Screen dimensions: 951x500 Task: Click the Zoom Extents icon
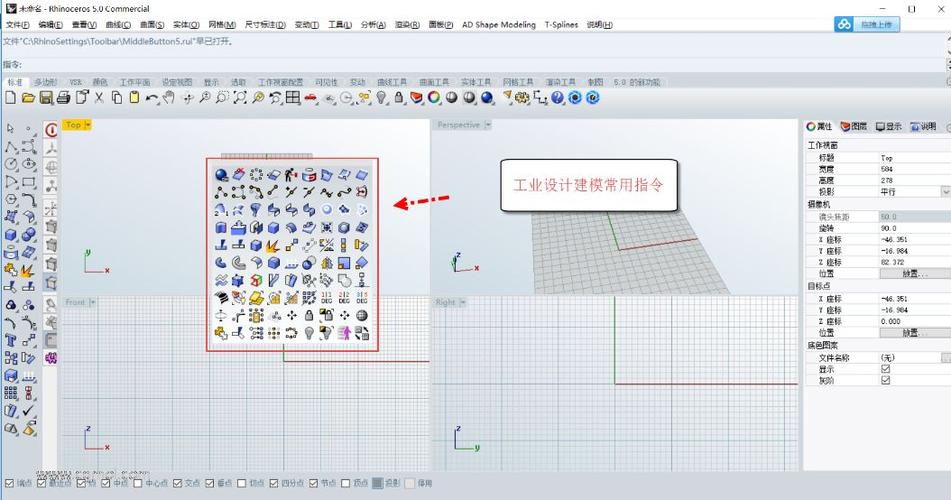coord(240,98)
